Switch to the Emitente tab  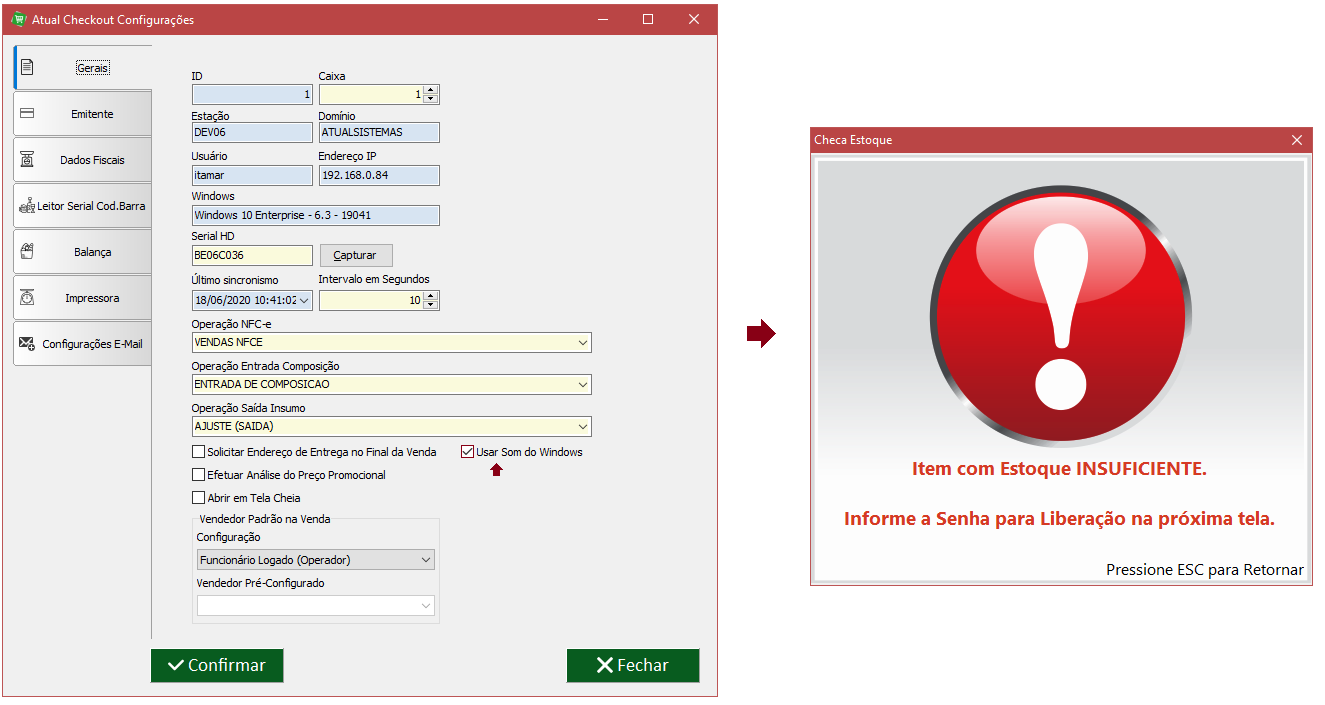pyautogui.click(x=82, y=114)
